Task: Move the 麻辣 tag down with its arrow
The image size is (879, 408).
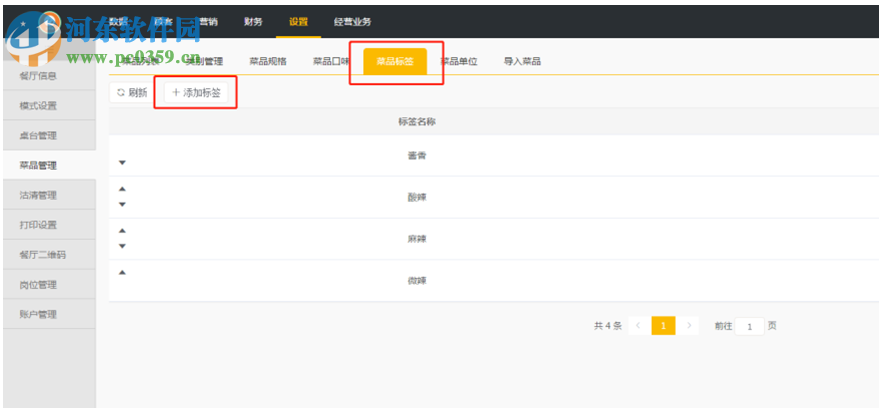Action: click(x=122, y=245)
